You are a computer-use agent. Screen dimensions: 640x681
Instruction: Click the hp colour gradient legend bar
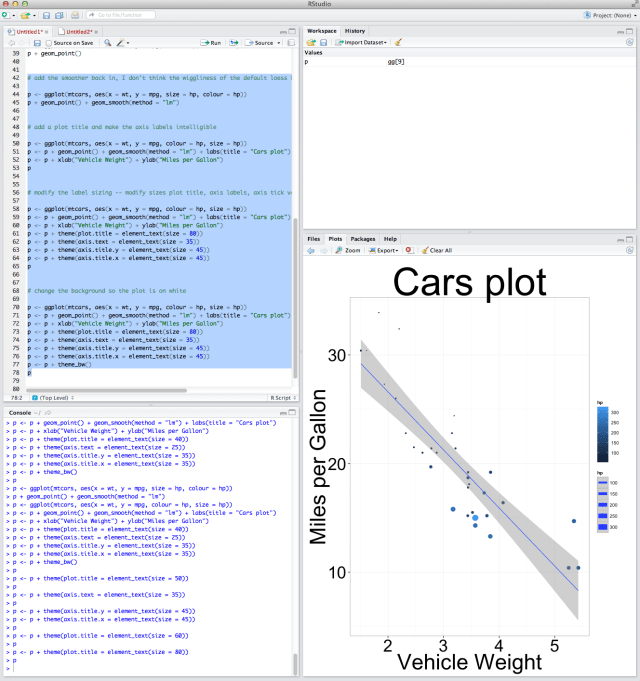pyautogui.click(x=603, y=434)
